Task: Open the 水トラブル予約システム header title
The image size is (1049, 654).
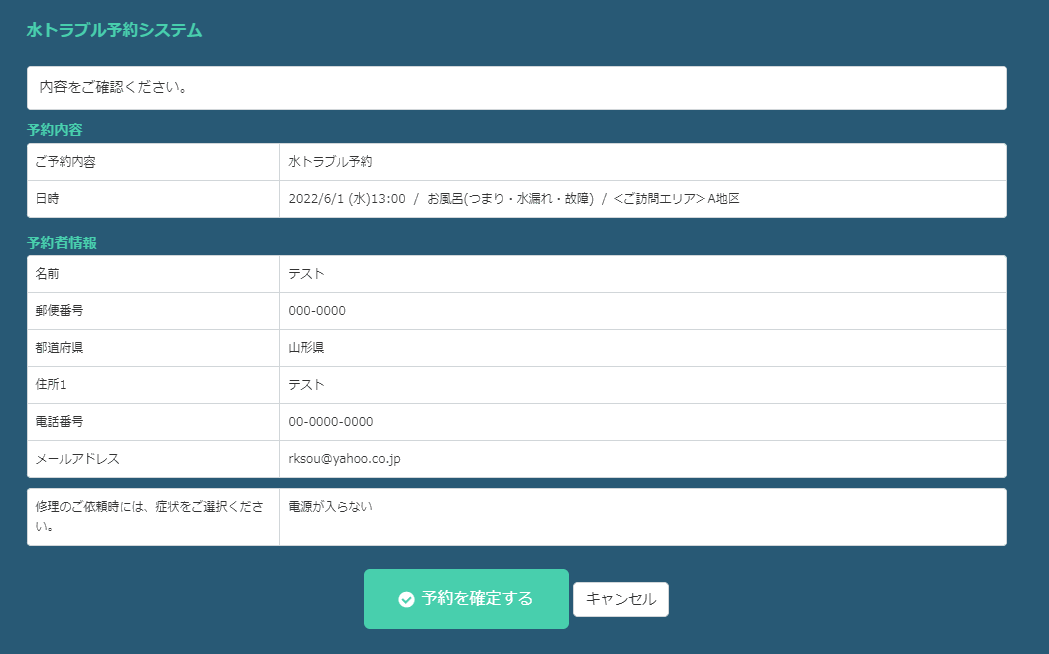Action: tap(114, 30)
